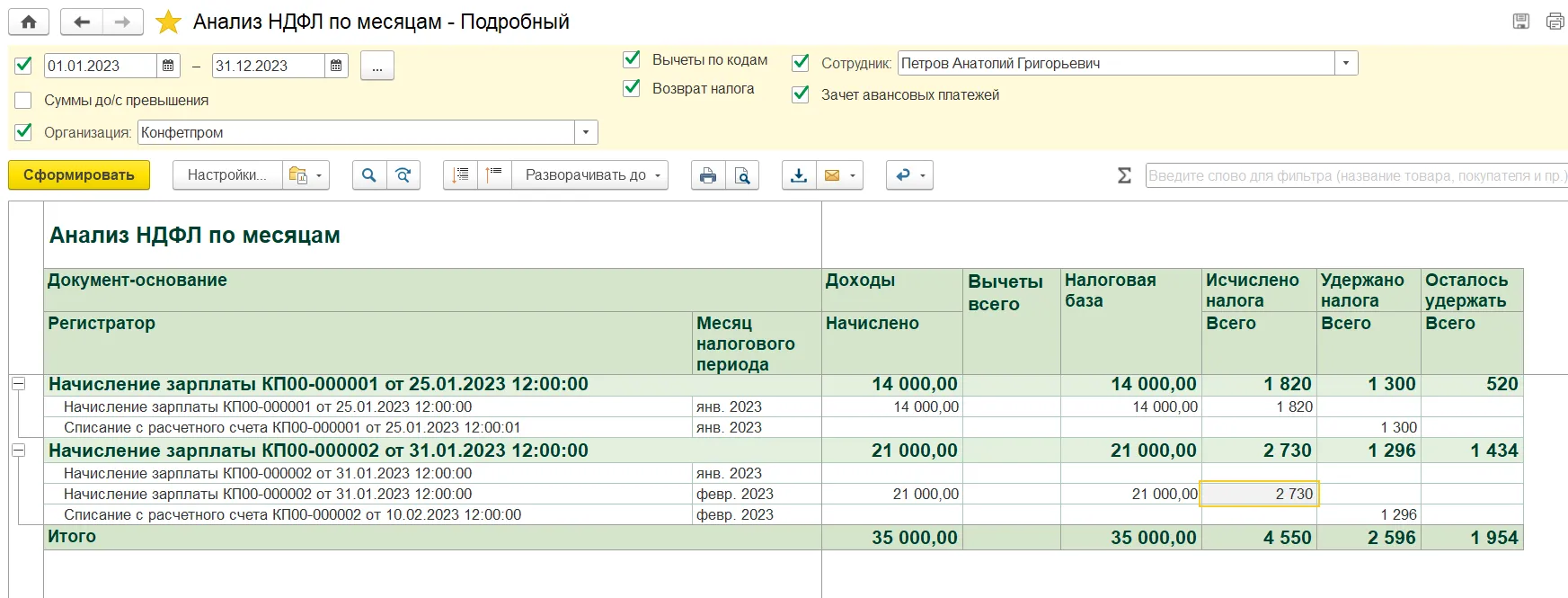The width and height of the screenshot is (1568, 598).
Task: Open the Сотрудник dropdown list
Action: pyautogui.click(x=1345, y=64)
